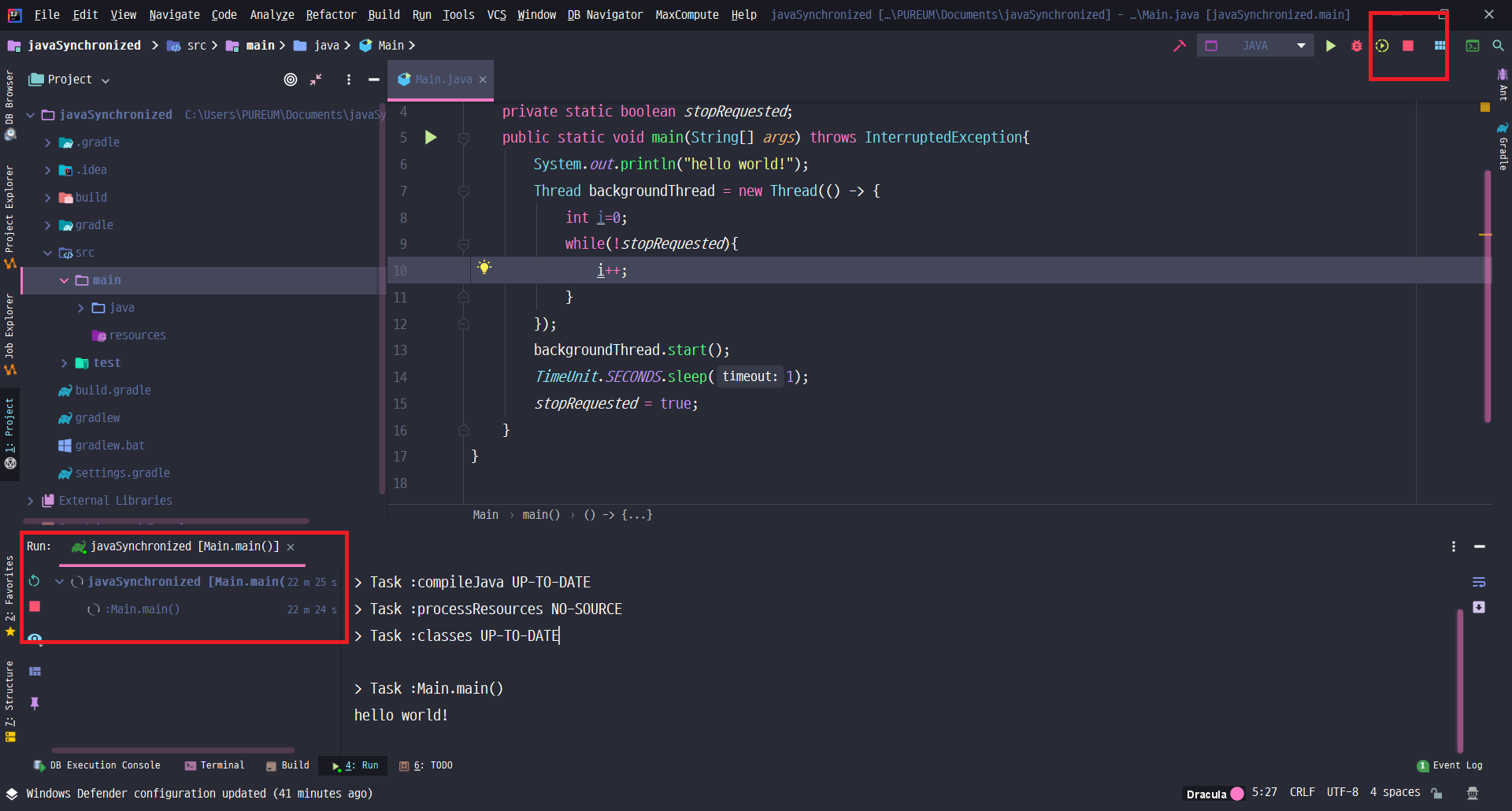Toggle the eye view option in Run panel
Image resolution: width=1512 pixels, height=811 pixels.
(35, 639)
